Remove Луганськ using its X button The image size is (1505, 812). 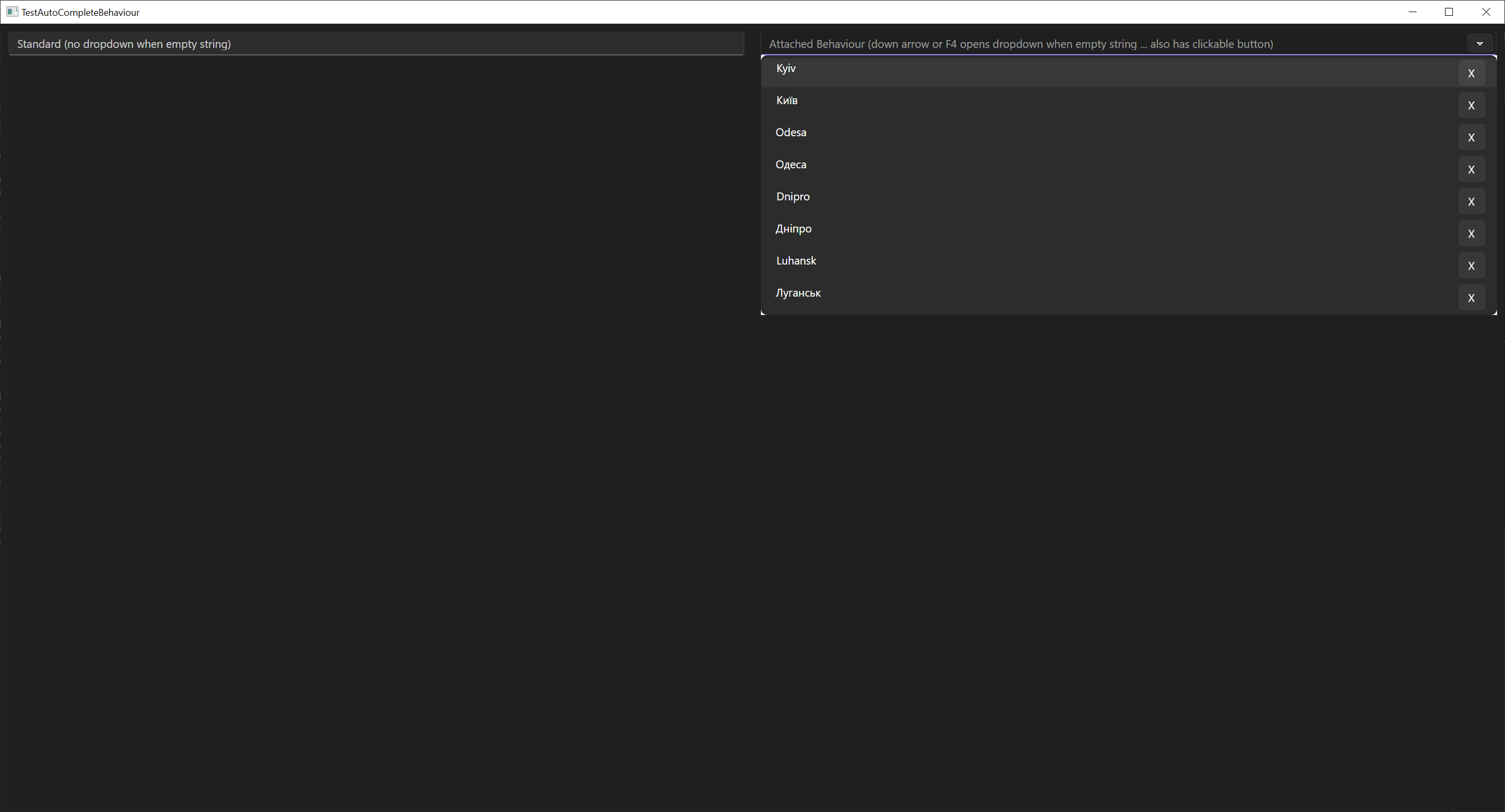pos(1472,298)
